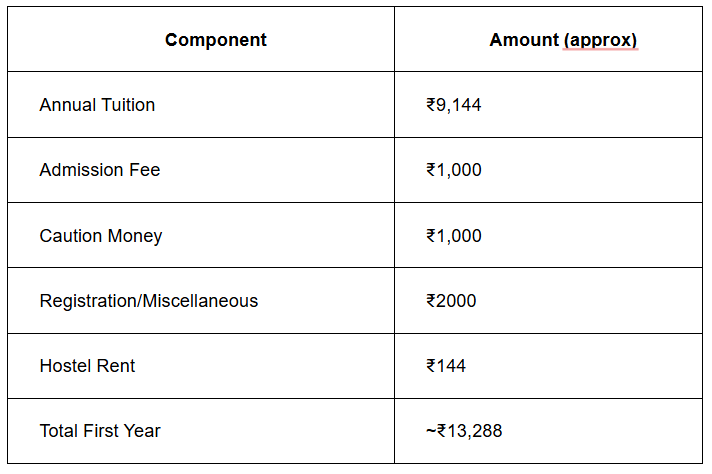Click the ₹144 hostel rent amount
This screenshot has height=474, width=712.
pyautogui.click(x=445, y=366)
